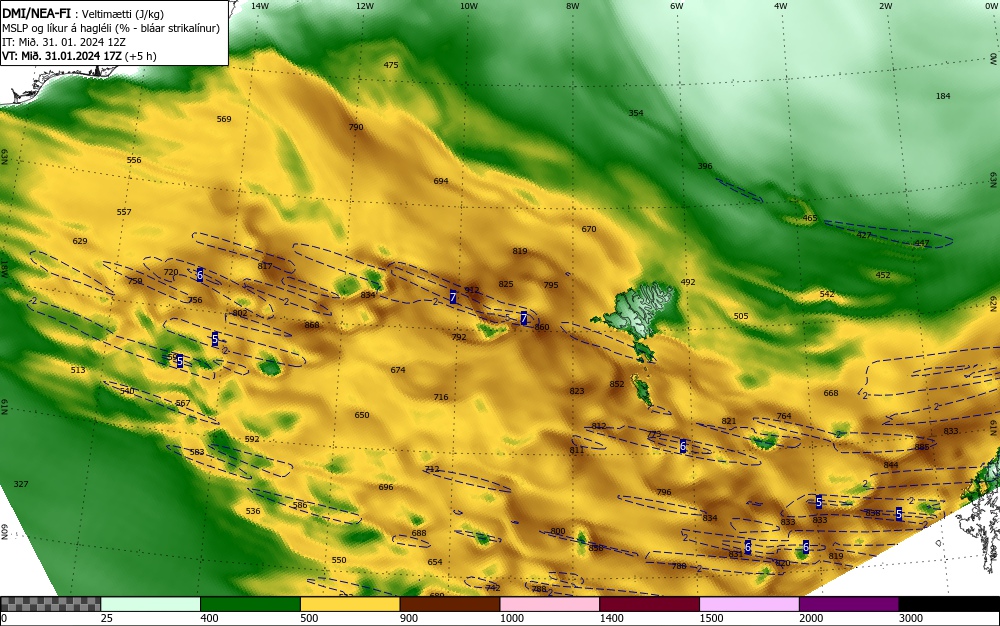Screen dimensions: 1000x626
Task: Click the '62N' latitude label
Action: click(x=993, y=305)
